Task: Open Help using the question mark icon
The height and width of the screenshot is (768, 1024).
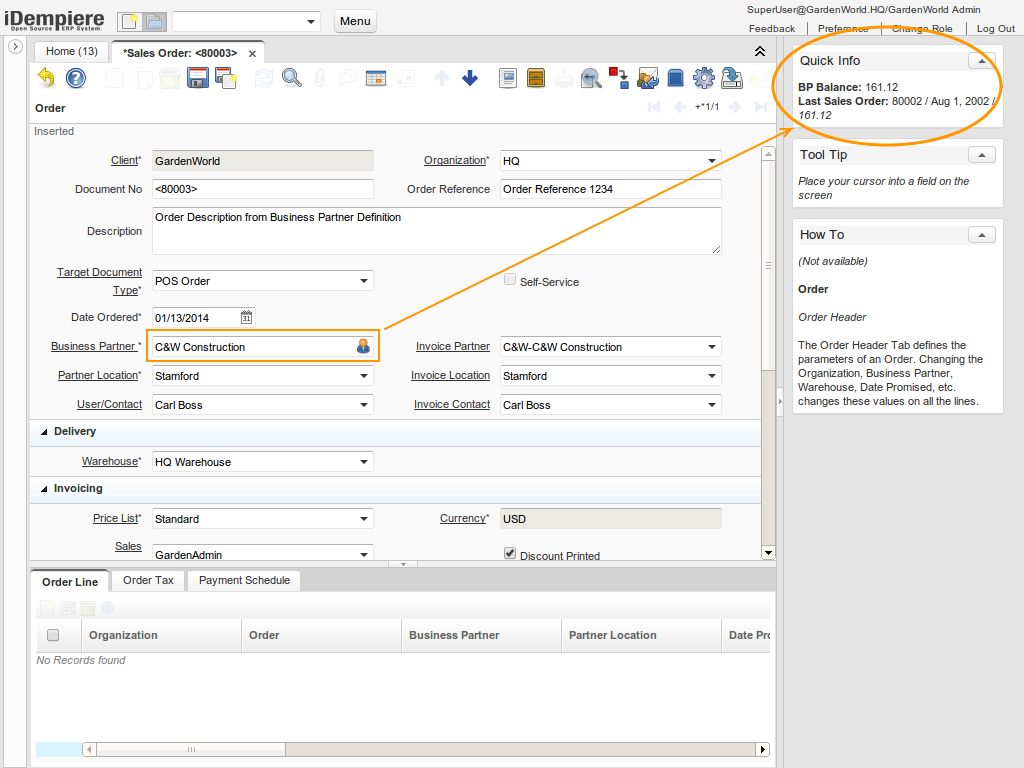Action: (x=76, y=78)
